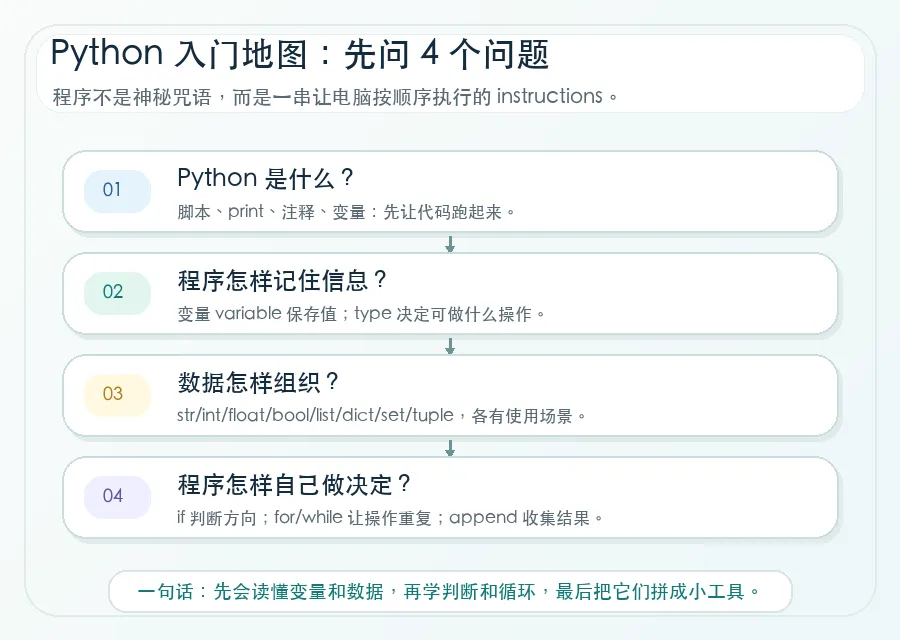Click the arrow between cards 02 and 03
900x640 pixels.
click(450, 346)
